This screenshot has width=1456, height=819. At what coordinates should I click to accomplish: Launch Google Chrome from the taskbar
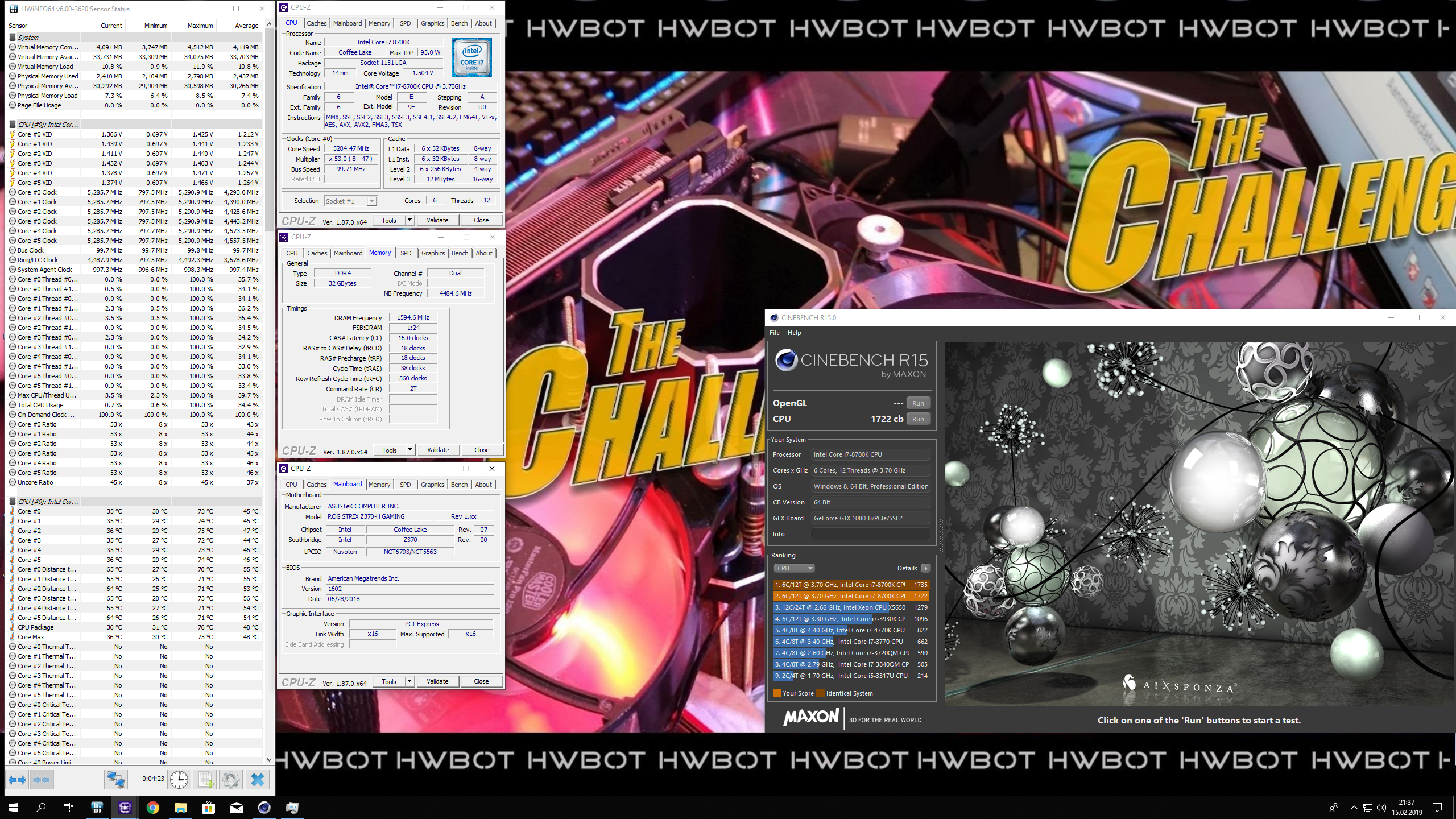(152, 807)
